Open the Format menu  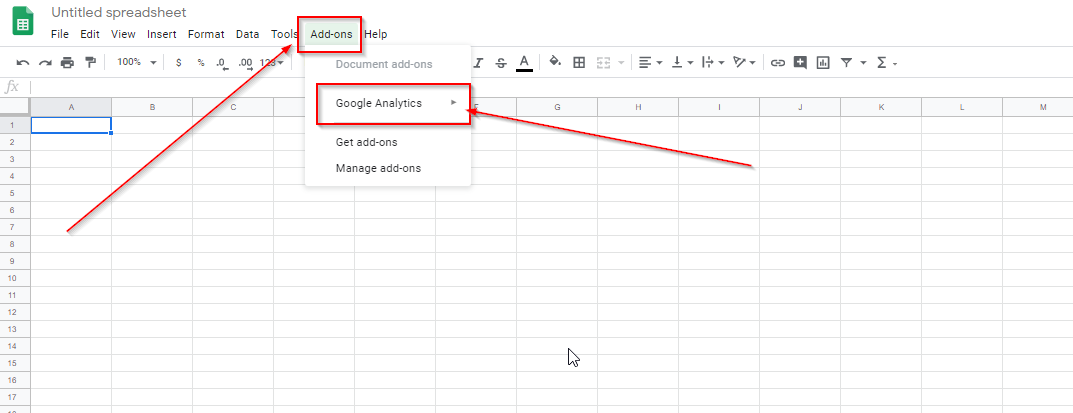[x=206, y=34]
